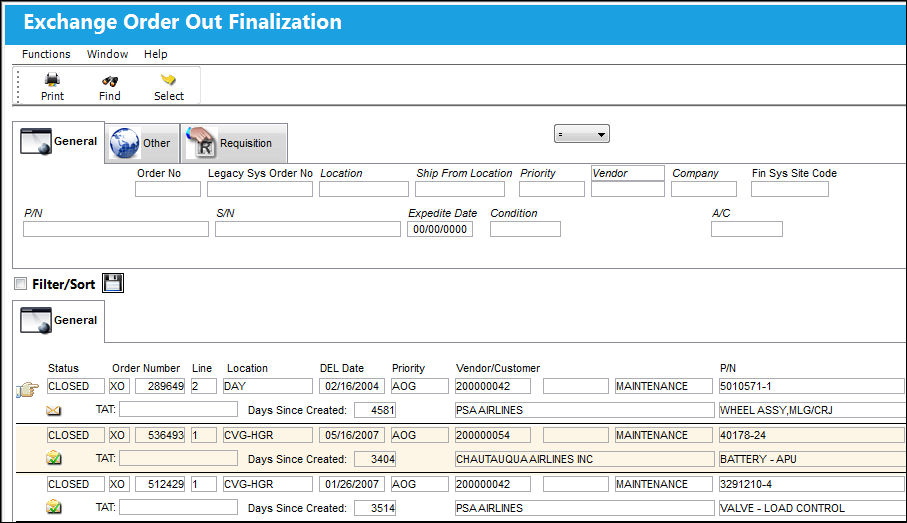The height and width of the screenshot is (523, 907).
Task: Click MAINTENANCE cell for order 512429
Action: coord(663,484)
